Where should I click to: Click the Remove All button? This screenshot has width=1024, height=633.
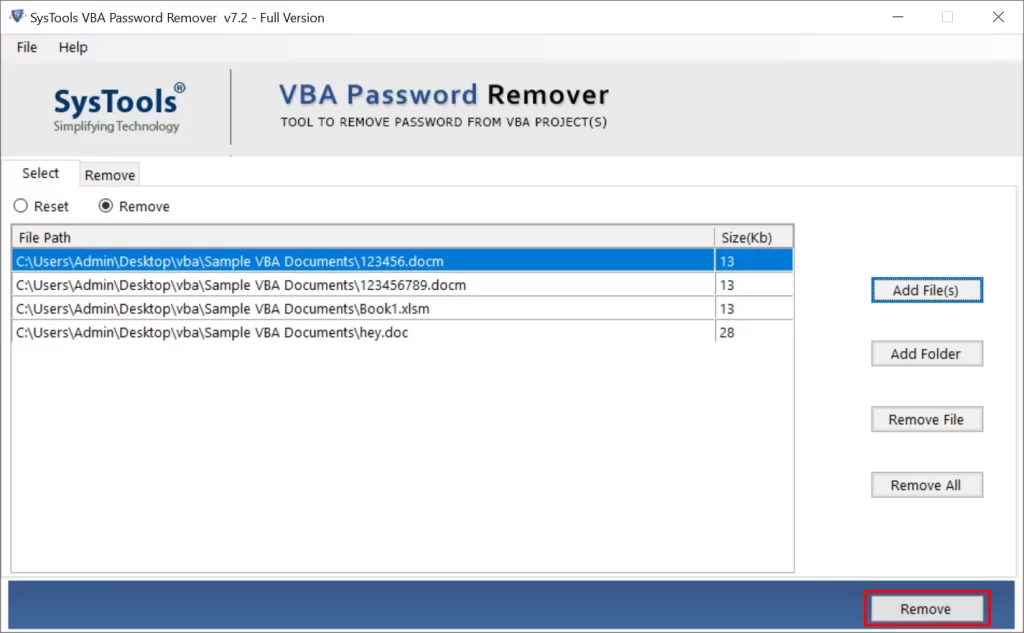tap(927, 485)
